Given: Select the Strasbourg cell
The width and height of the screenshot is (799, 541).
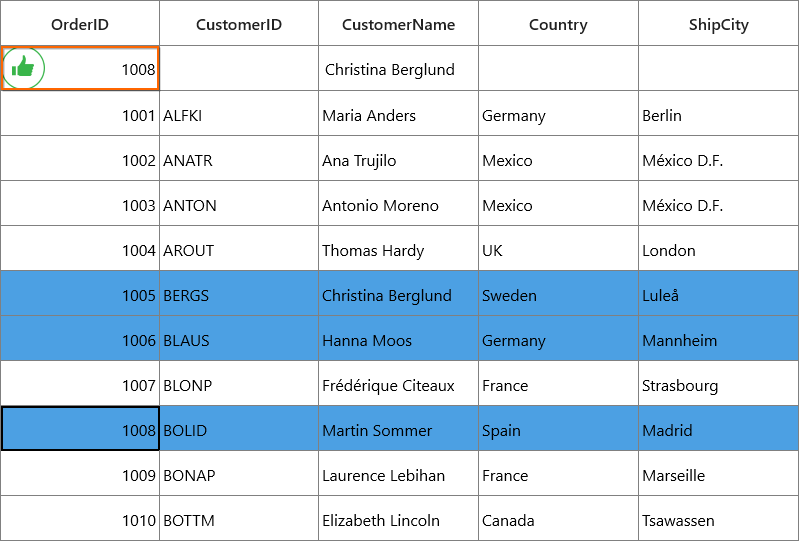Looking at the screenshot, I should [x=718, y=384].
